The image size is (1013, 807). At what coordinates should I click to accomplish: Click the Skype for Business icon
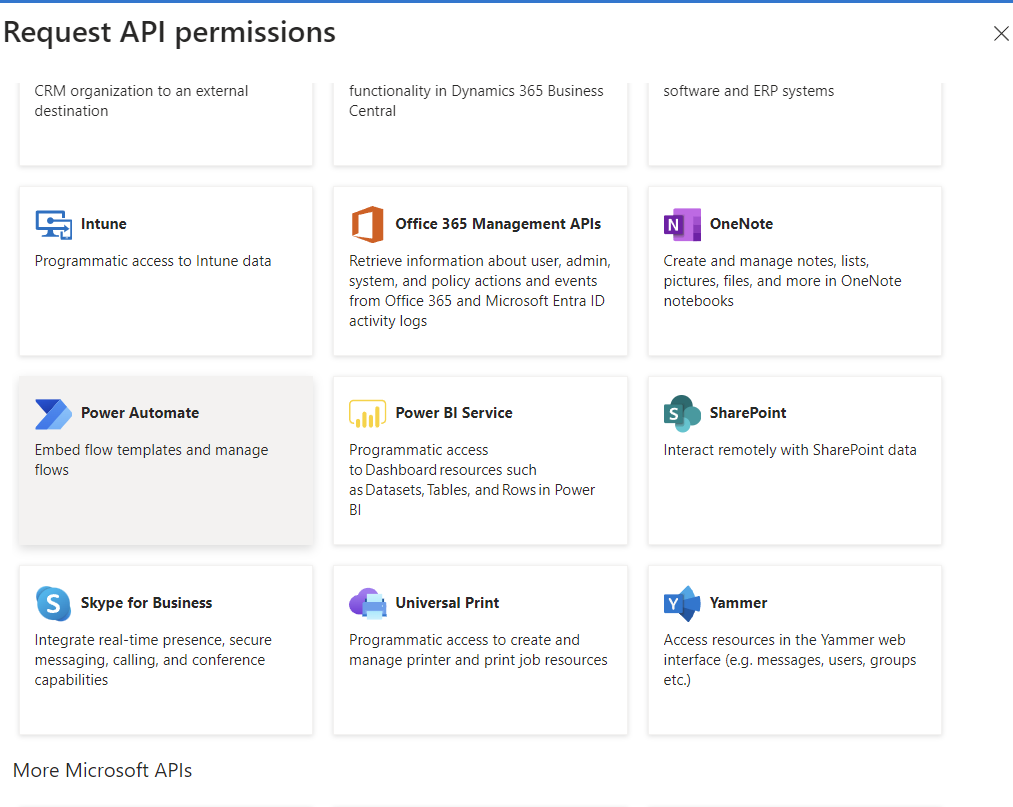(x=54, y=603)
